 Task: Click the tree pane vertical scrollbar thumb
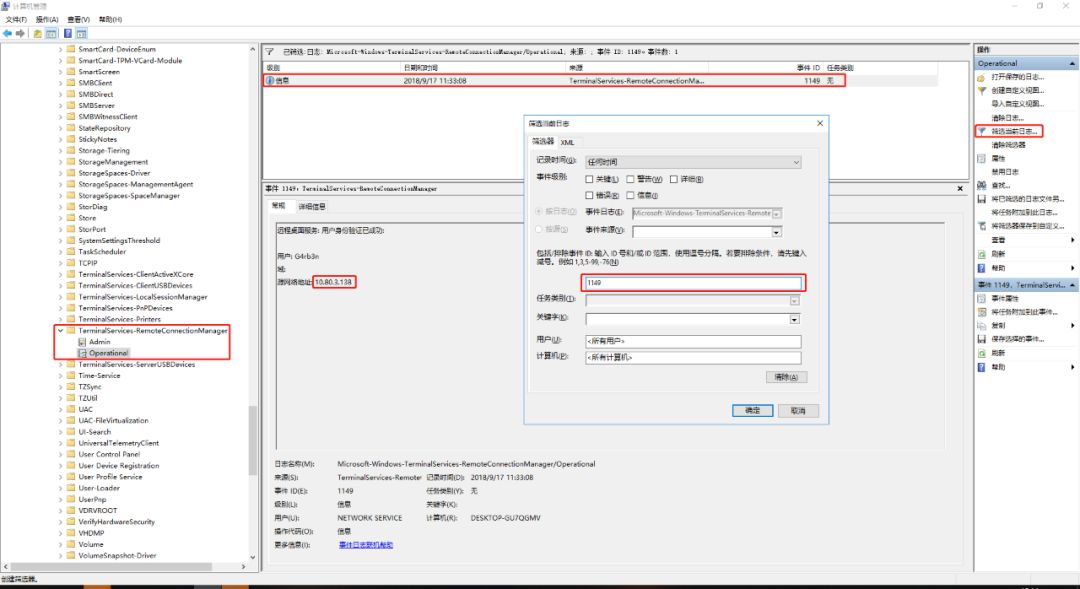(x=253, y=440)
